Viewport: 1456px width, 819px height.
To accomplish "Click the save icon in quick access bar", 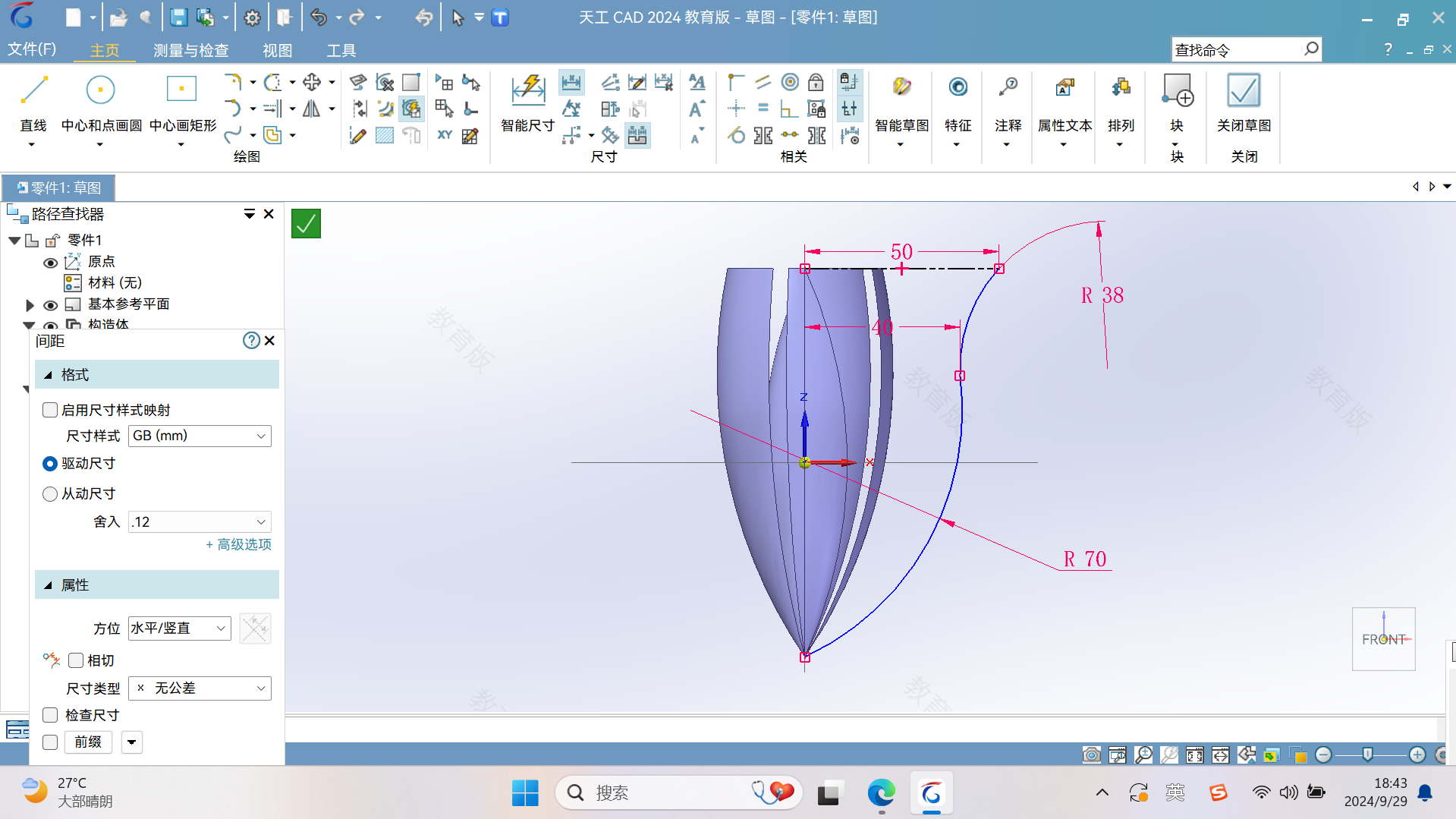I will point(178,17).
